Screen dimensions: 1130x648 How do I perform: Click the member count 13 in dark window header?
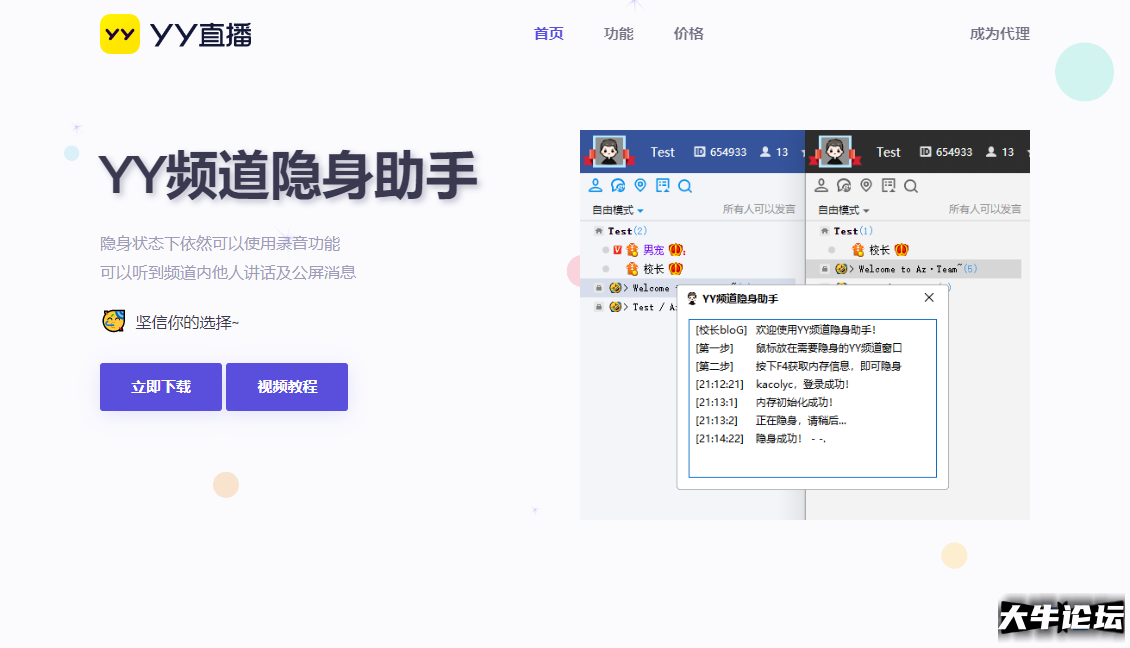coord(1000,152)
